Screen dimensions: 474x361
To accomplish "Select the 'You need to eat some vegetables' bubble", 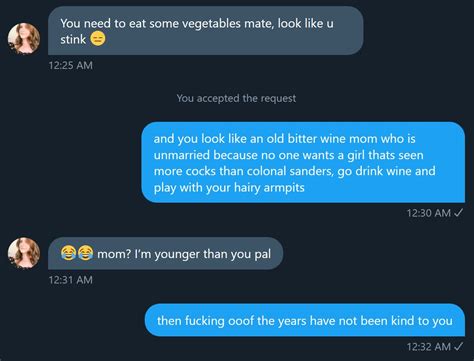I will tap(206, 31).
